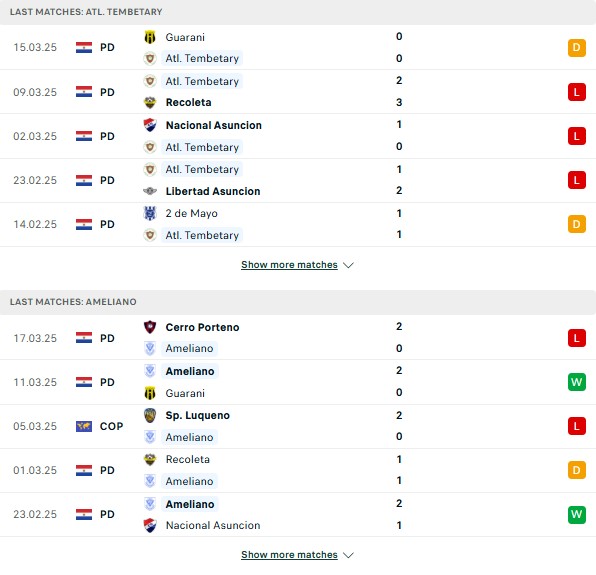Open the Cerro Porteno team name

coord(202,327)
